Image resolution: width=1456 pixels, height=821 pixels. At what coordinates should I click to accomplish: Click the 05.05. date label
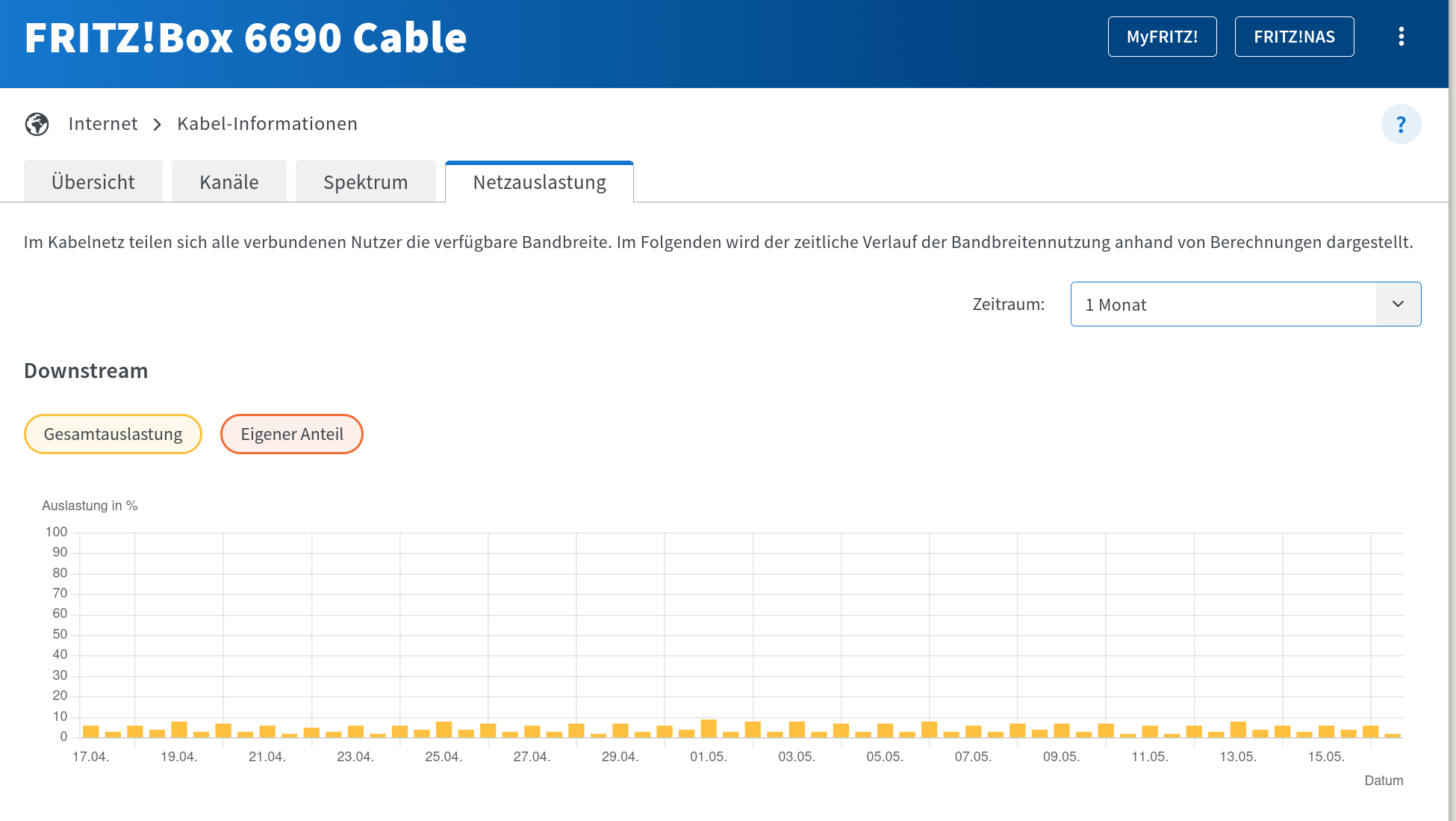pyautogui.click(x=885, y=757)
